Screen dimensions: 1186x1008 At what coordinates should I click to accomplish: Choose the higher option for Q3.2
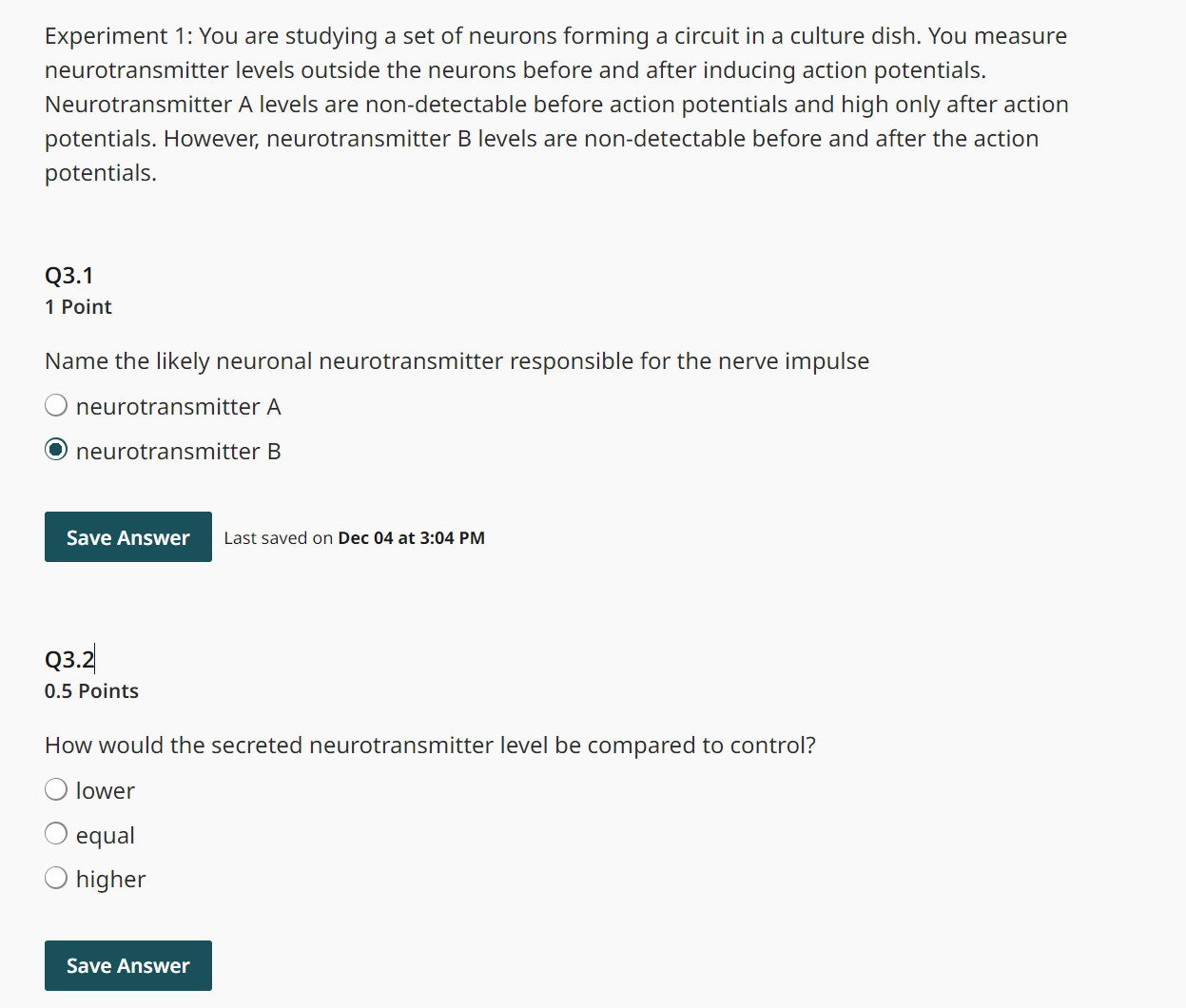(55, 877)
